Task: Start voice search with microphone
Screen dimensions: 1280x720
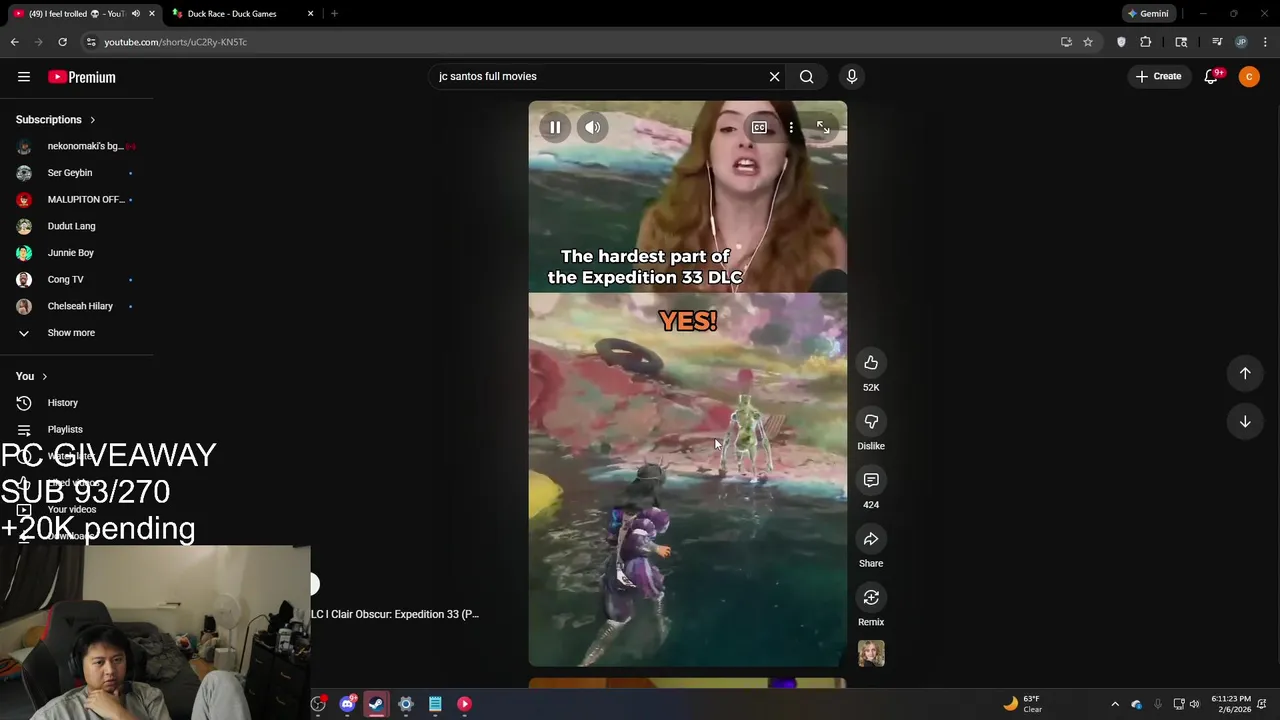Action: 852,76
